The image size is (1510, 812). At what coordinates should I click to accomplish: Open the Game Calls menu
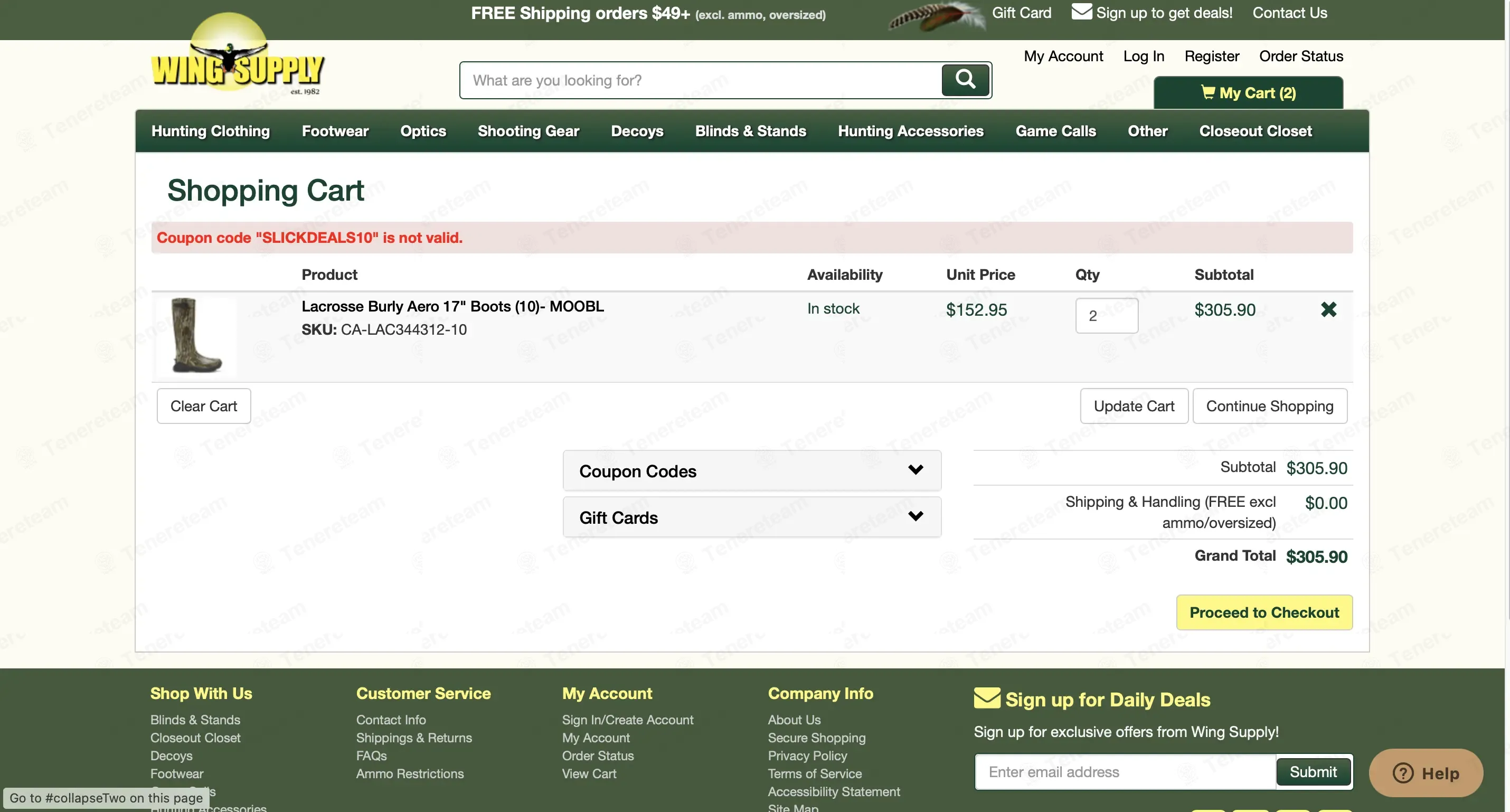tap(1056, 131)
